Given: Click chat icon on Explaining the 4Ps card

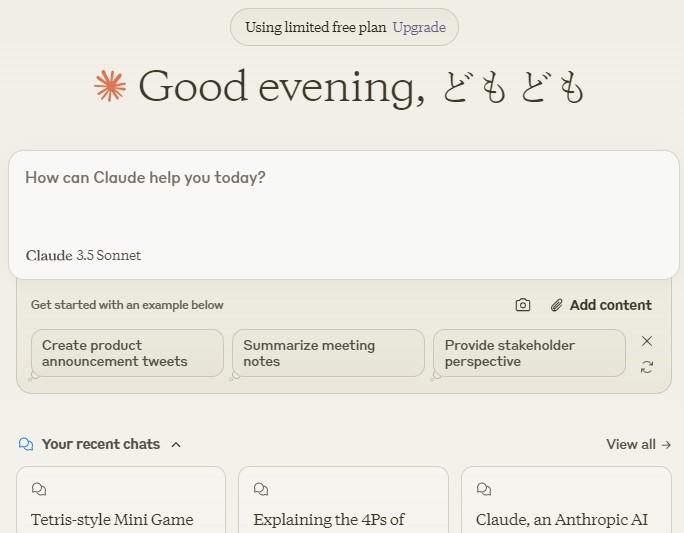Looking at the screenshot, I should pyautogui.click(x=261, y=489).
